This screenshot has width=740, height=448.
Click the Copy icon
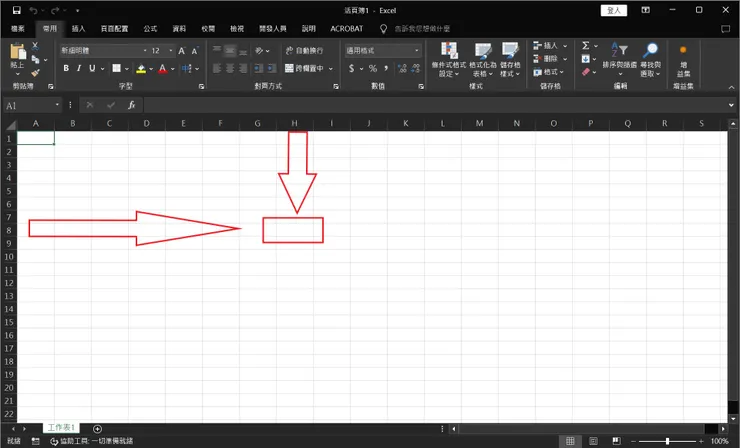(x=35, y=59)
